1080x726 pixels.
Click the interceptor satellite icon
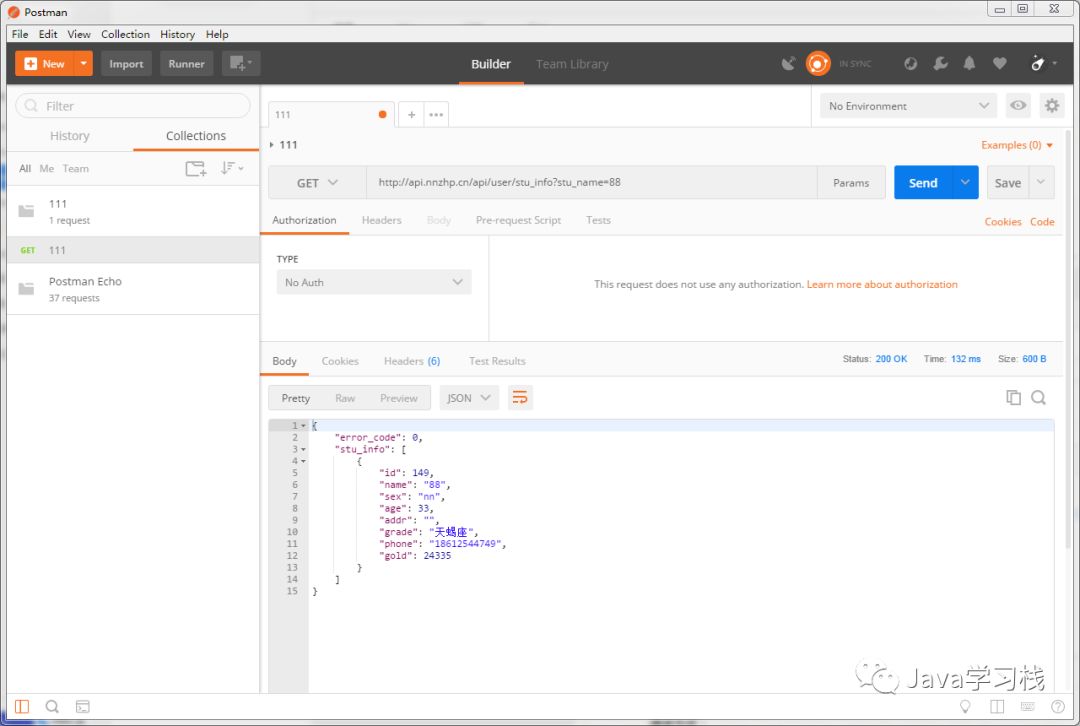(789, 64)
